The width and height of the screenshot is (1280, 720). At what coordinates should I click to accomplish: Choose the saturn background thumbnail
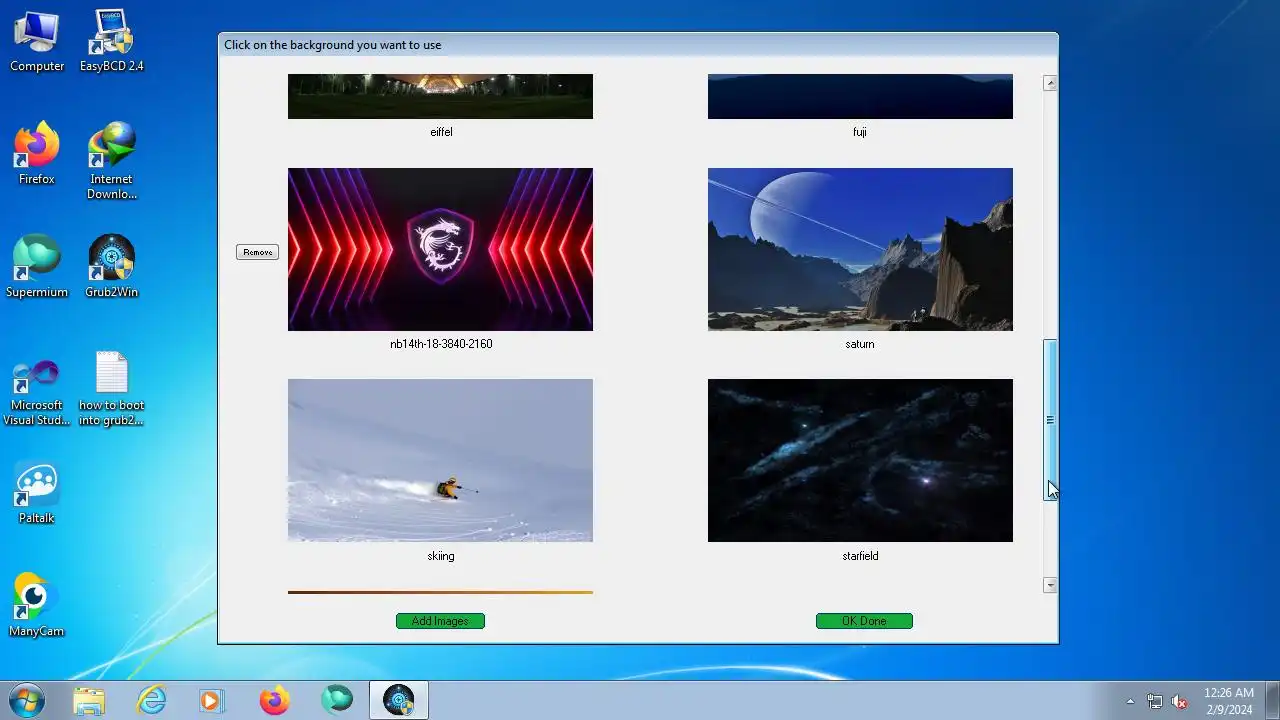[860, 249]
